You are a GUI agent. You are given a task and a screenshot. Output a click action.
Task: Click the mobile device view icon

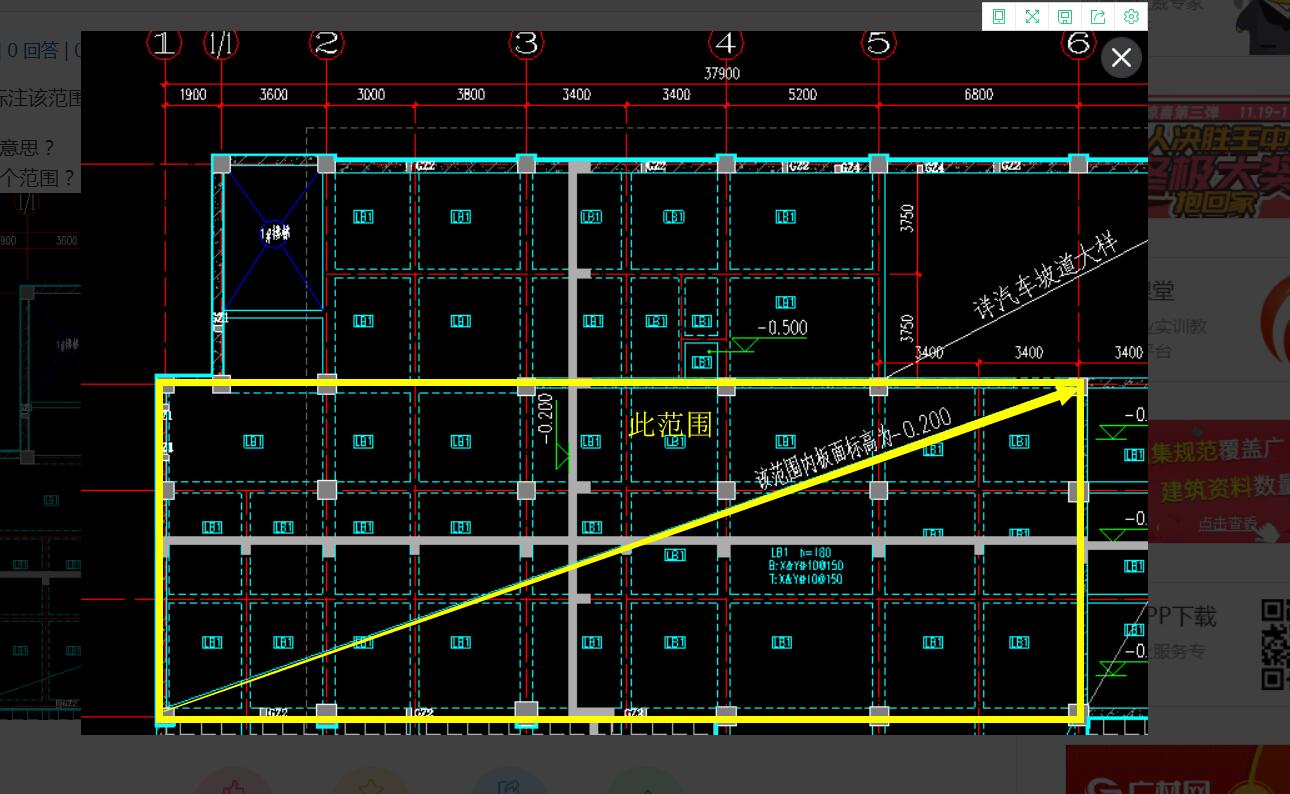[998, 16]
